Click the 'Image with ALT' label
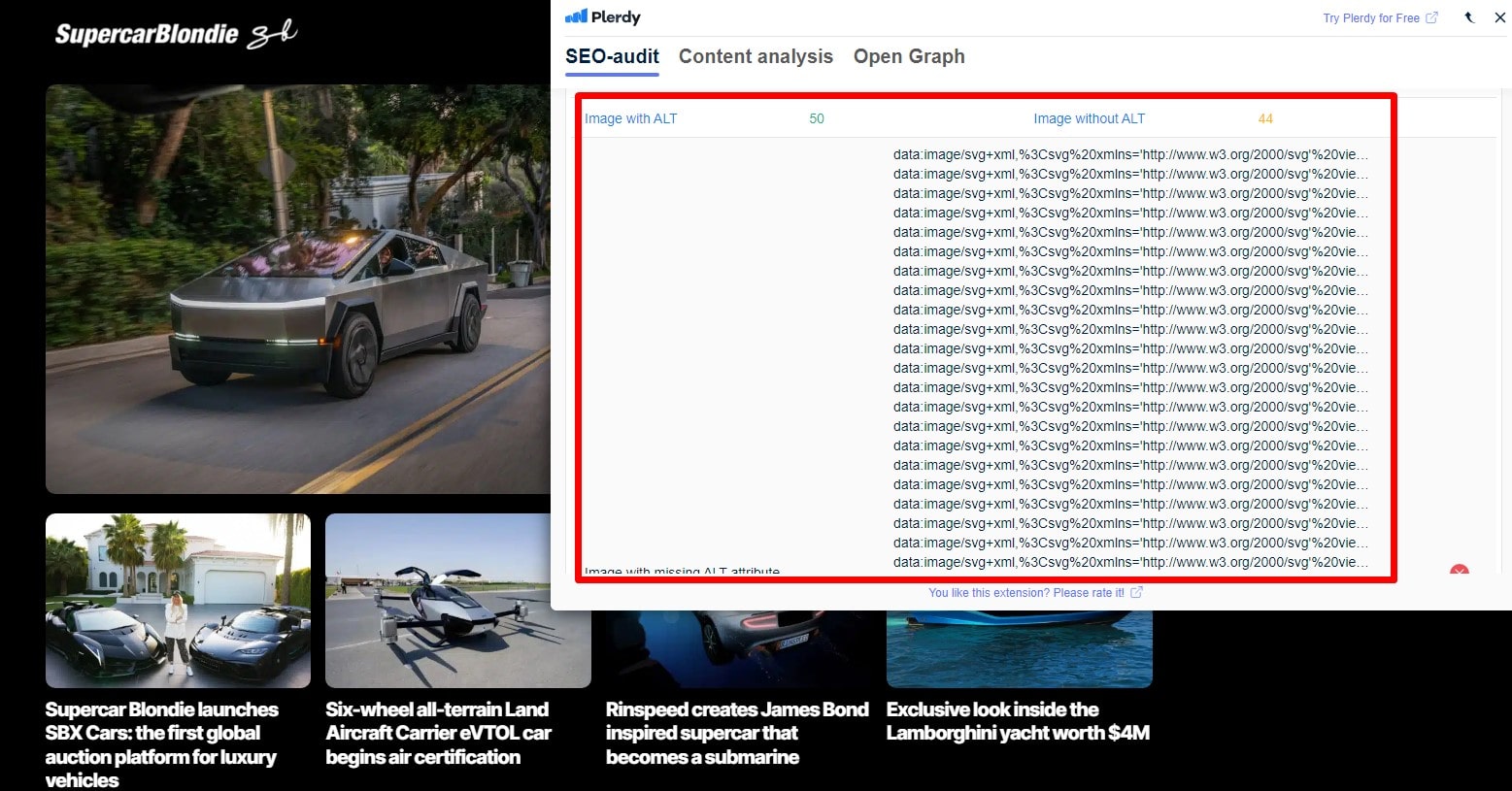 pyautogui.click(x=630, y=118)
